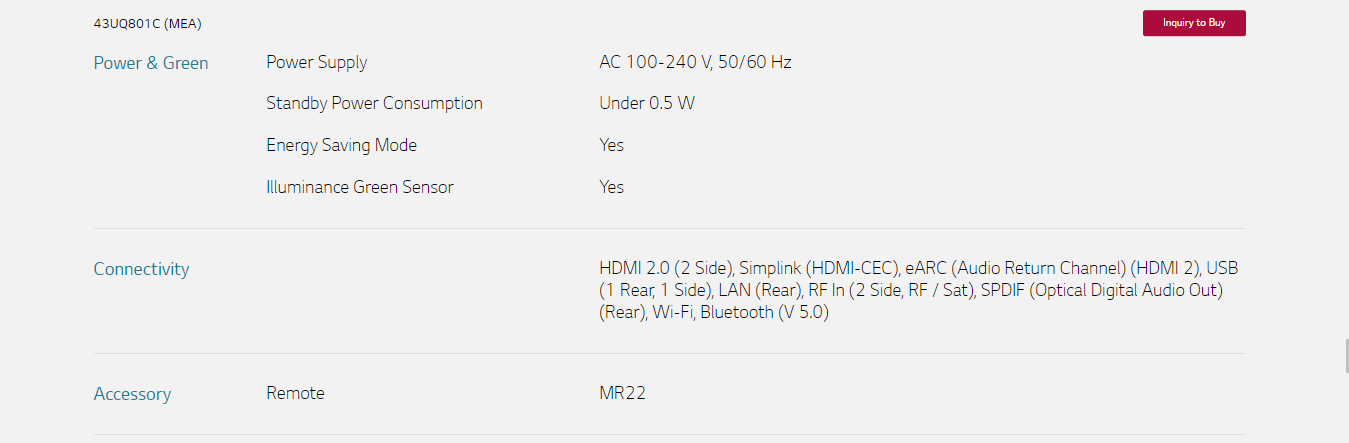Click the vertical scrollbar track below thumb
This screenshot has width=1349, height=443.
coord(1345,407)
